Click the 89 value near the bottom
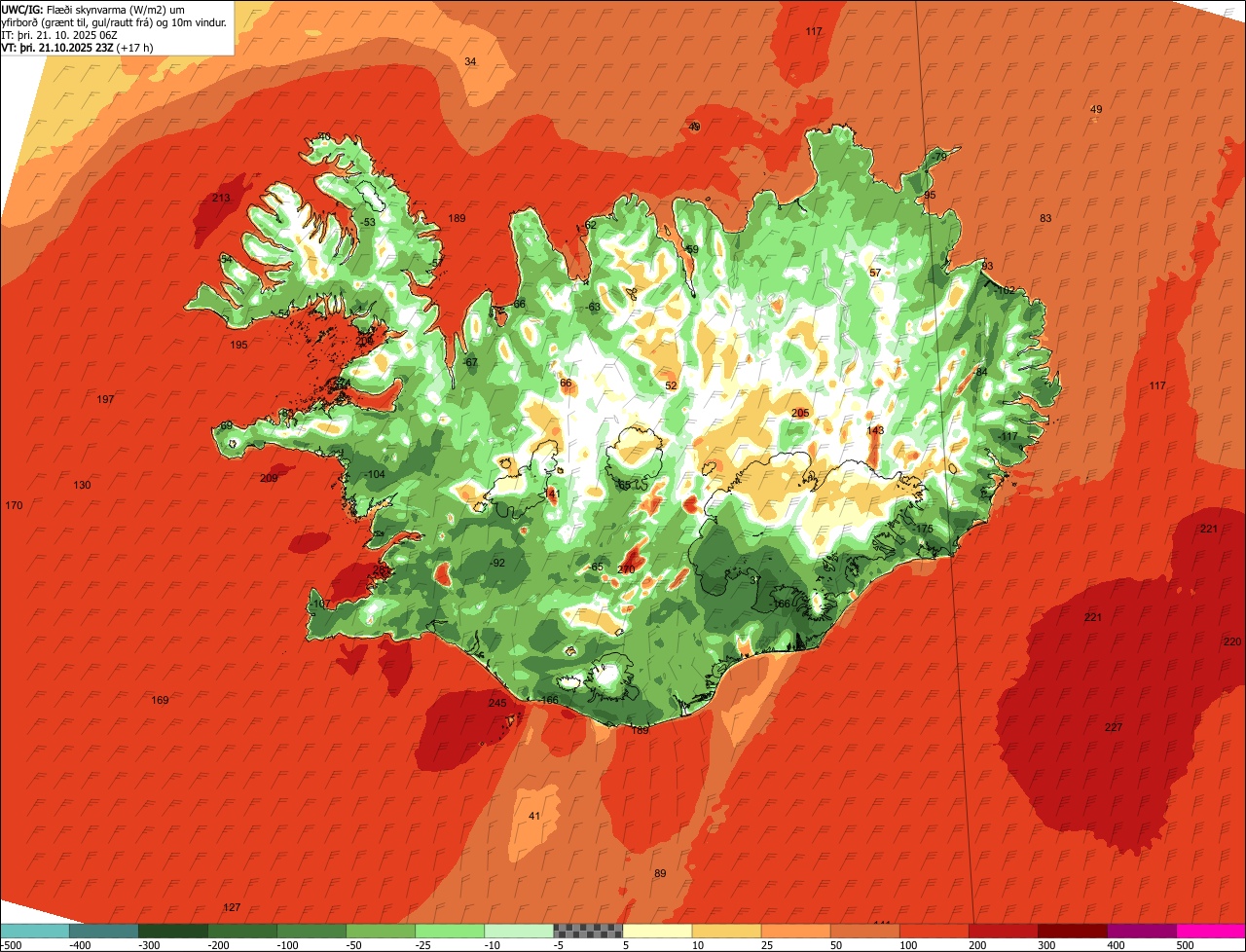 (660, 873)
